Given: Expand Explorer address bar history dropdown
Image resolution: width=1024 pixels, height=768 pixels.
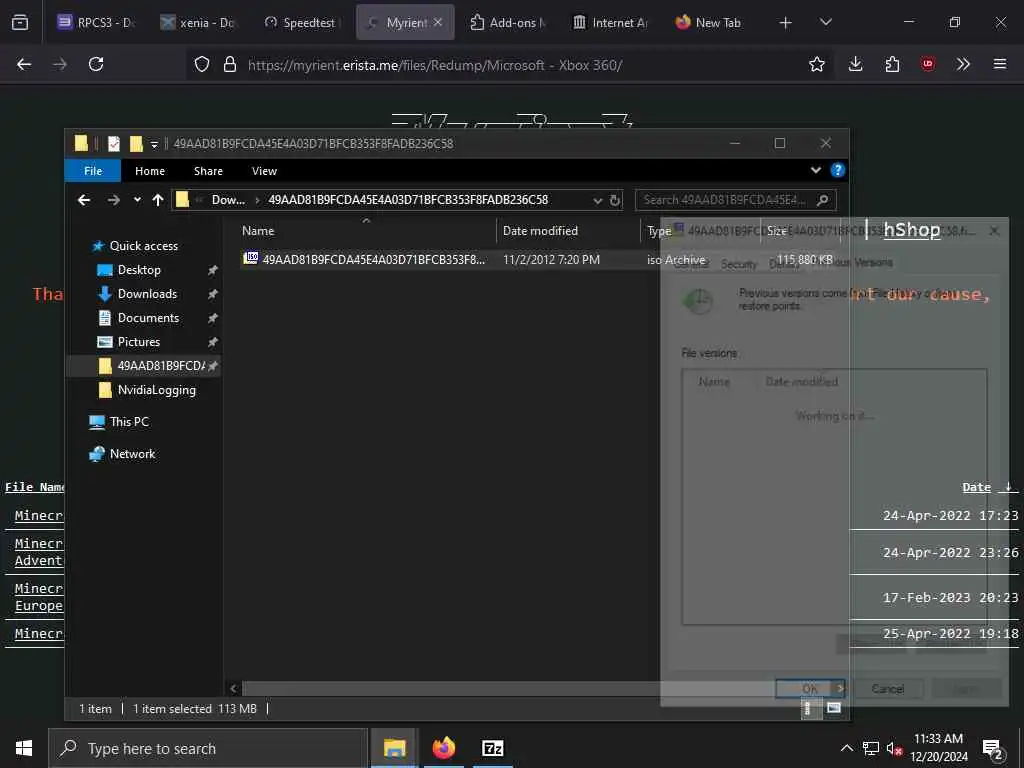Looking at the screenshot, I should [x=597, y=200].
